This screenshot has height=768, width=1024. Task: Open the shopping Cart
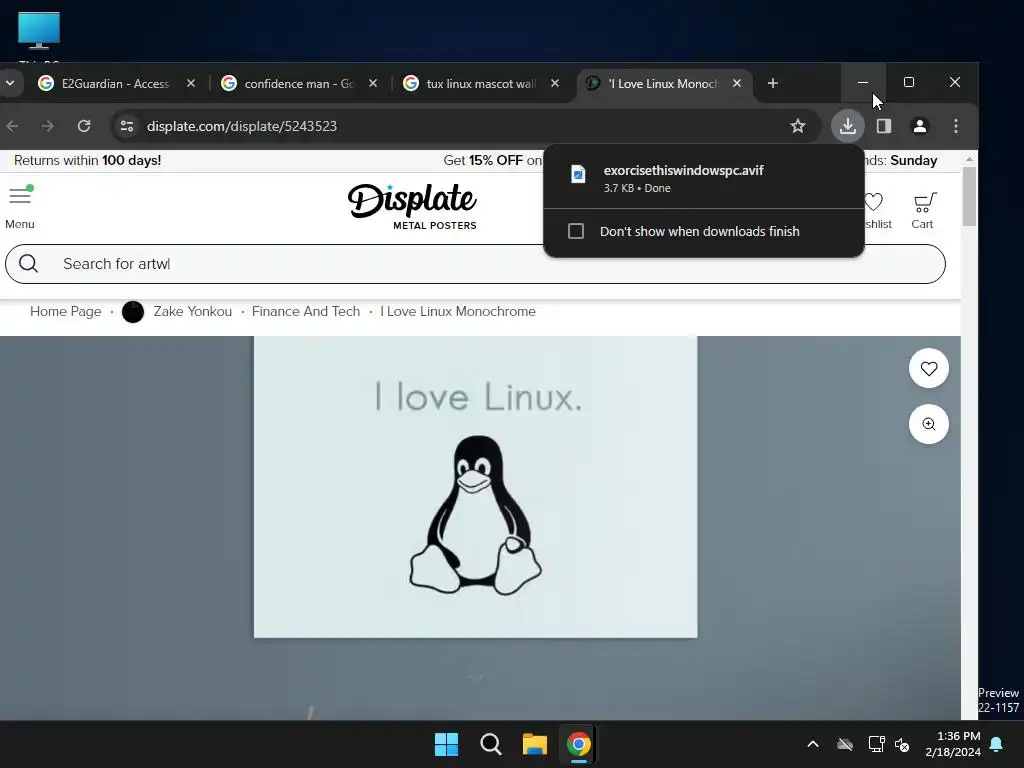[922, 210]
